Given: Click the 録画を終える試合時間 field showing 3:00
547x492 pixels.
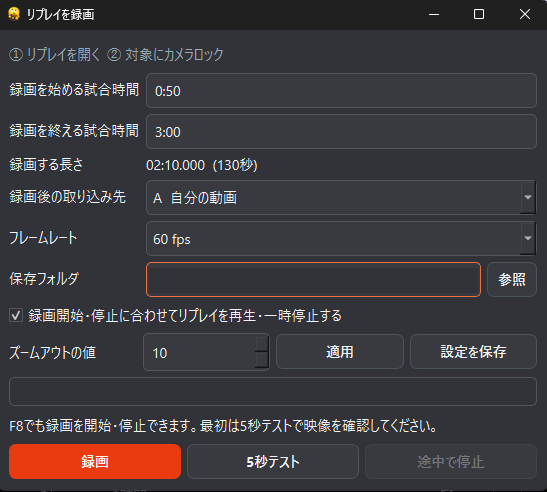Looking at the screenshot, I should coord(341,132).
